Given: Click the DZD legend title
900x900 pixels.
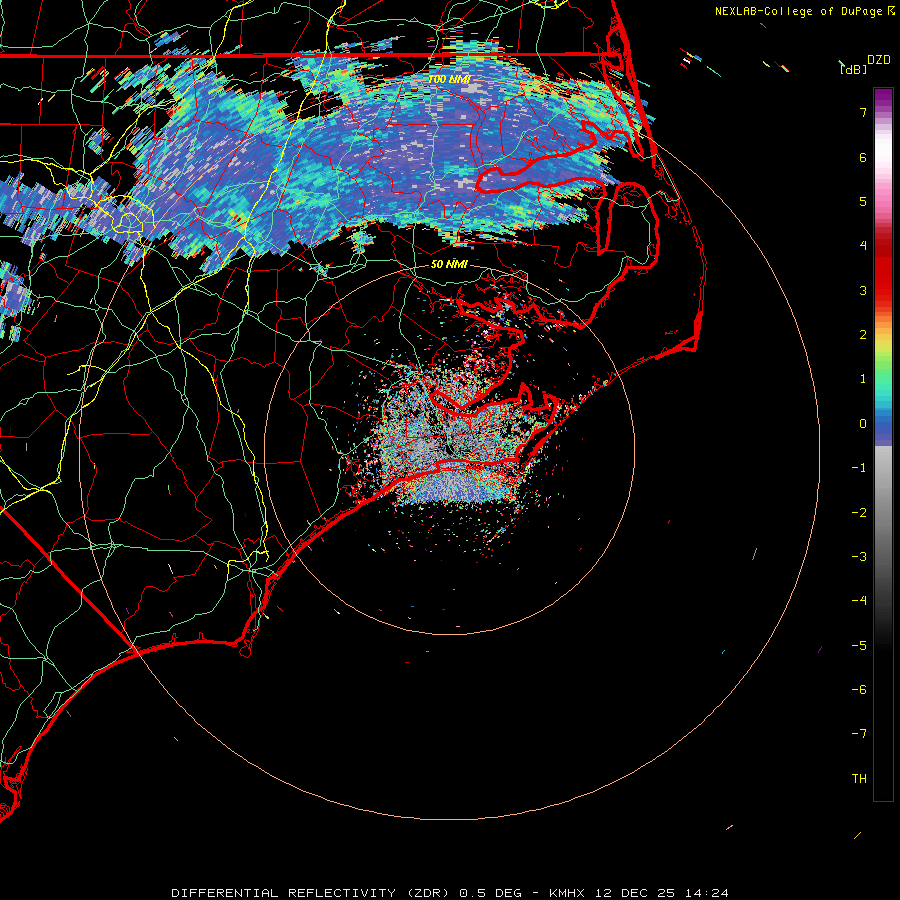Looking at the screenshot, I should (x=879, y=60).
